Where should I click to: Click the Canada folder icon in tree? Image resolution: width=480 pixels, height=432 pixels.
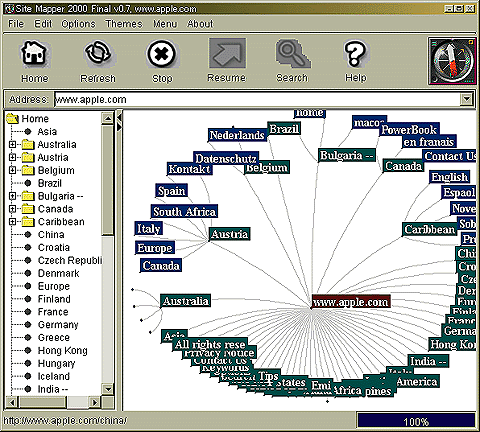[28, 209]
